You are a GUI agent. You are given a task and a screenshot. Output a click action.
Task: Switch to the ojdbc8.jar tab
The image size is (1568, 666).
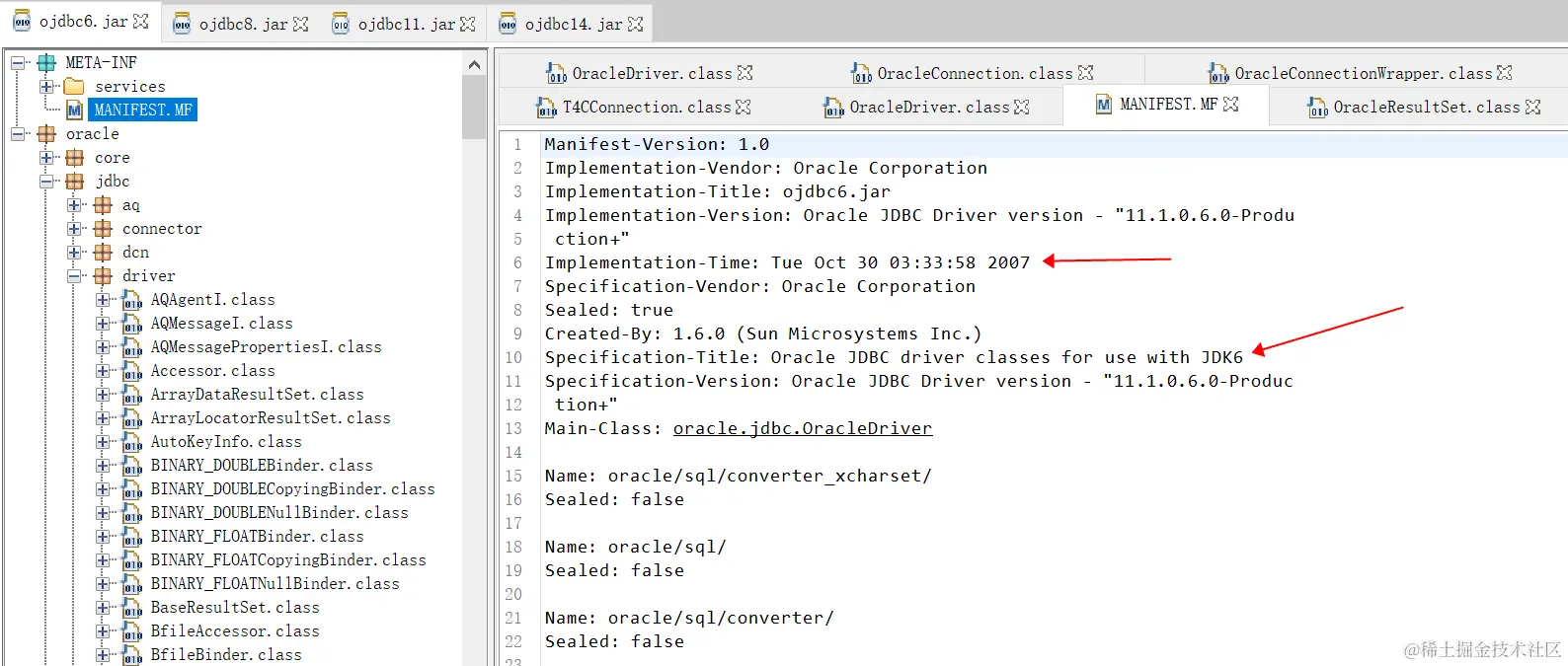point(243,24)
